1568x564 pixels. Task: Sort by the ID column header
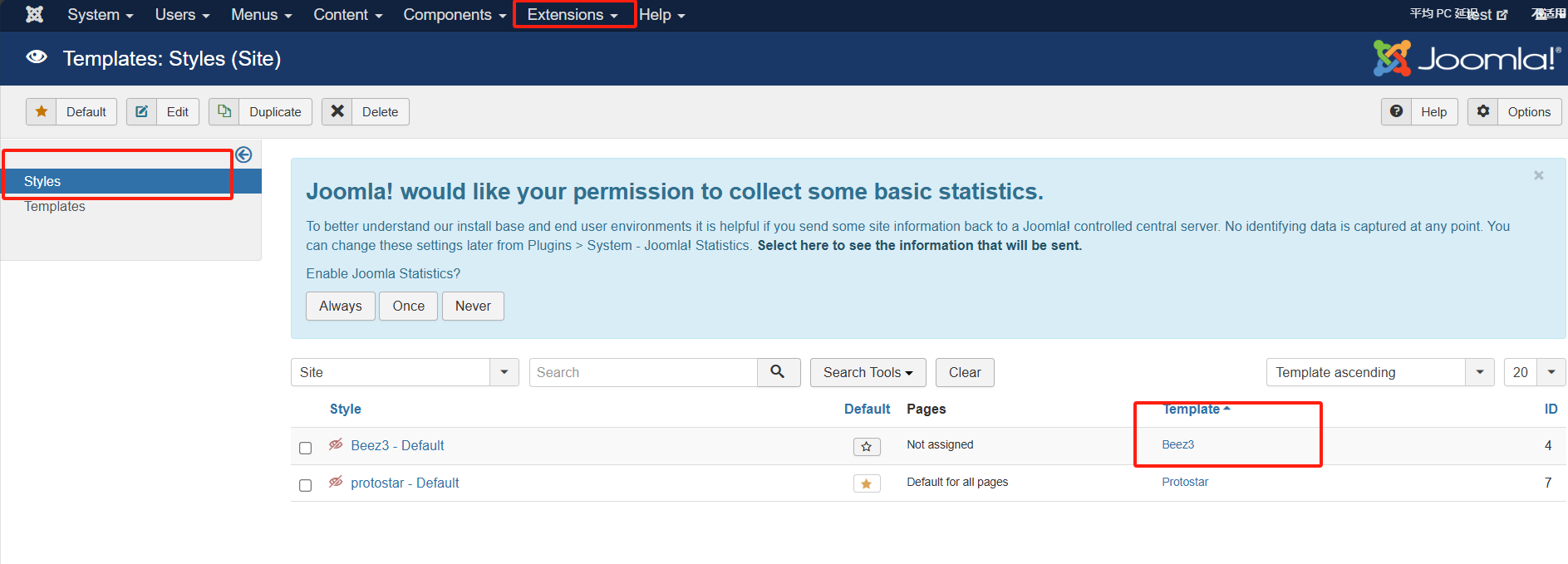pos(1551,409)
